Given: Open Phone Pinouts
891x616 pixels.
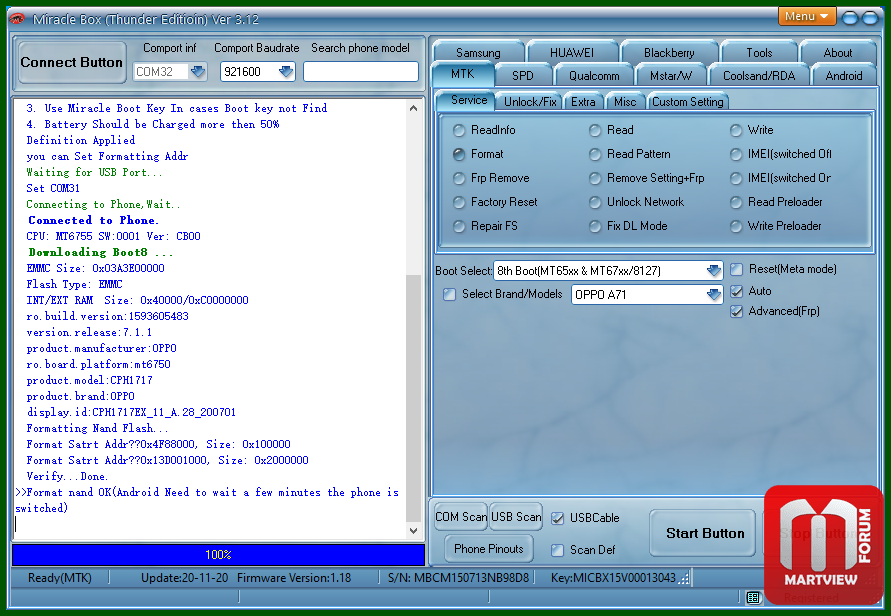Looking at the screenshot, I should pos(488,548).
